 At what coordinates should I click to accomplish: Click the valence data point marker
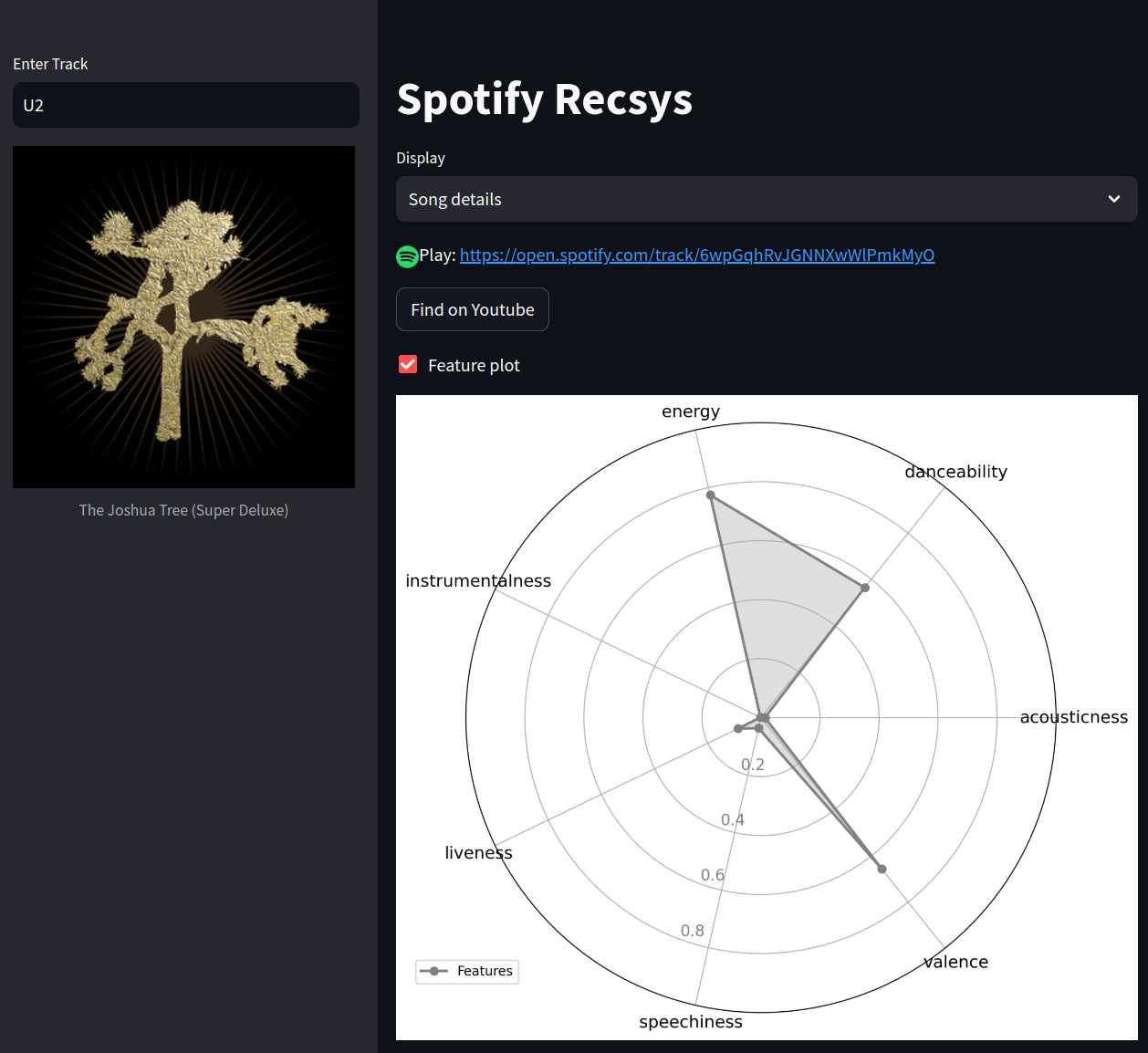pos(882,869)
